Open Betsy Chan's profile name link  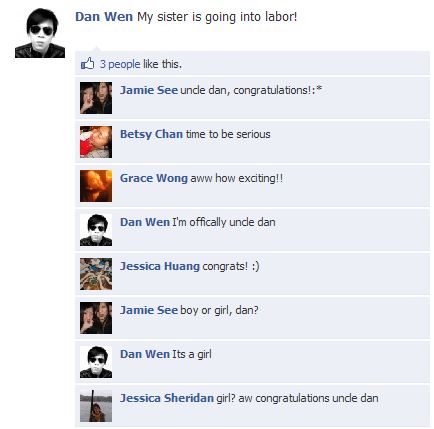[151, 134]
